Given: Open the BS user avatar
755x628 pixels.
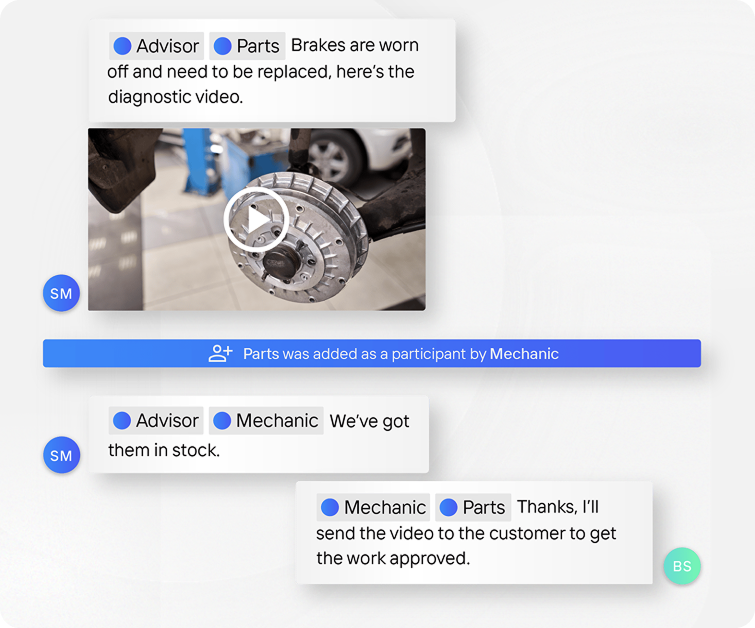Looking at the screenshot, I should (682, 566).
